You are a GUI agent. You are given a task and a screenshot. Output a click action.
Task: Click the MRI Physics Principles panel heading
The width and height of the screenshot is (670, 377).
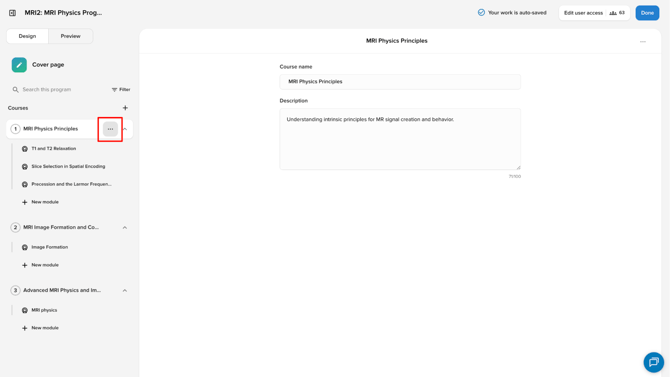pos(397,41)
